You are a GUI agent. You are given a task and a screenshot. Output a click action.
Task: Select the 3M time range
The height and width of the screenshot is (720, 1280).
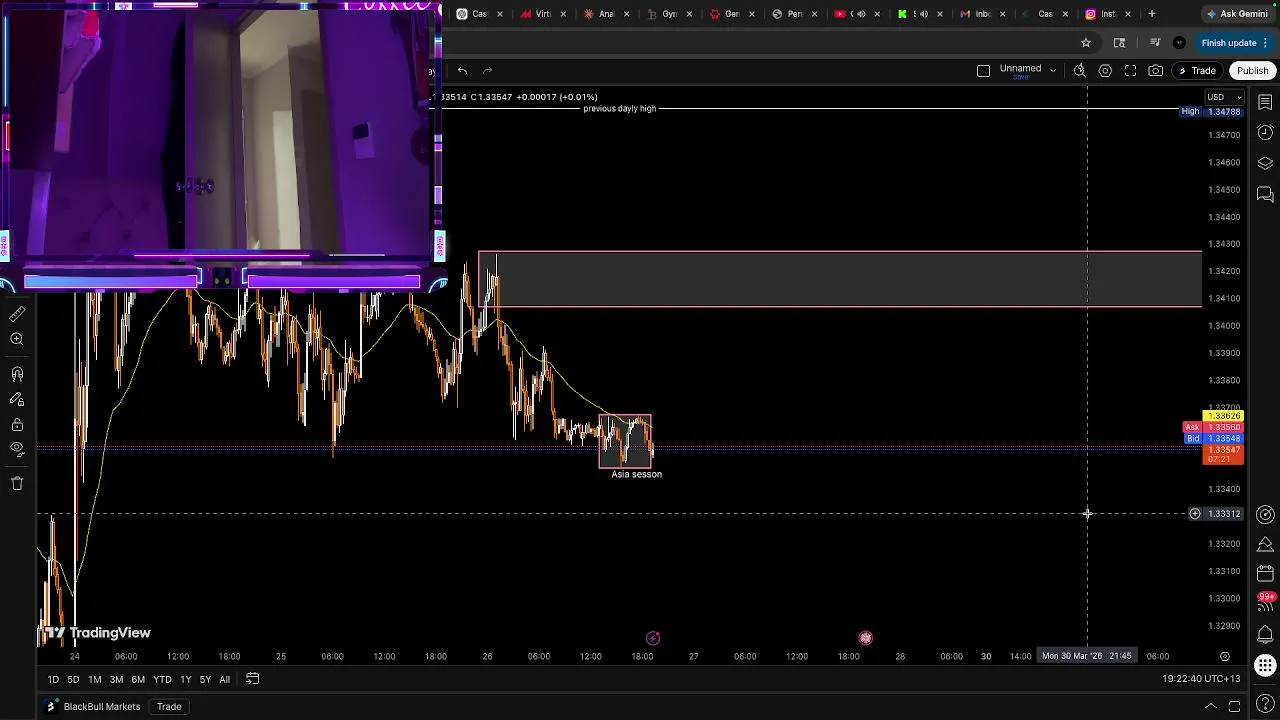[116, 679]
